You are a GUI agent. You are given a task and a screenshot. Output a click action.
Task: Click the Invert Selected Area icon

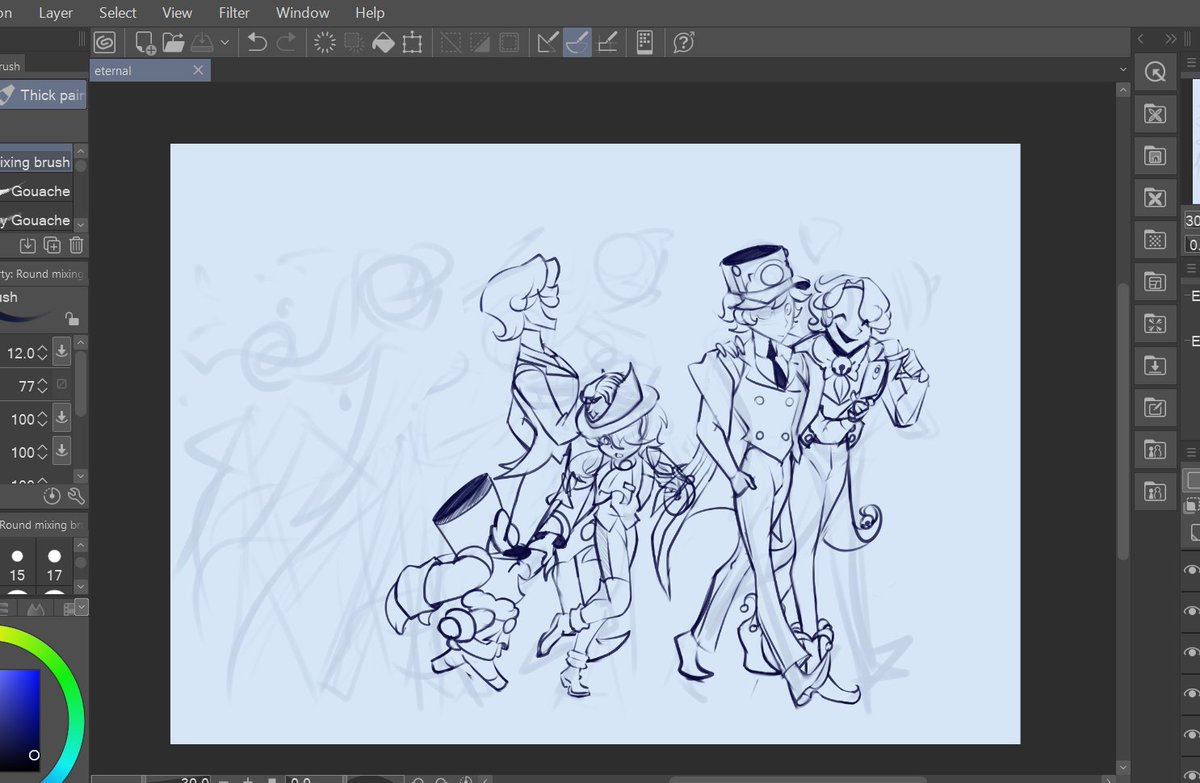pyautogui.click(x=480, y=42)
